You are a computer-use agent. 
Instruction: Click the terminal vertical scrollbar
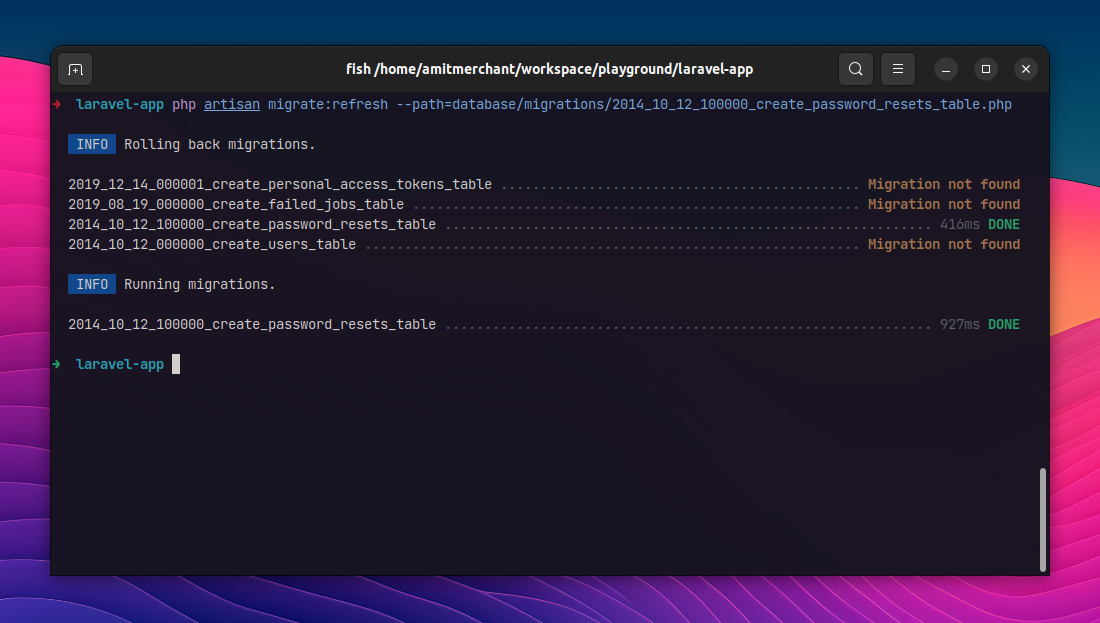pyautogui.click(x=1042, y=519)
